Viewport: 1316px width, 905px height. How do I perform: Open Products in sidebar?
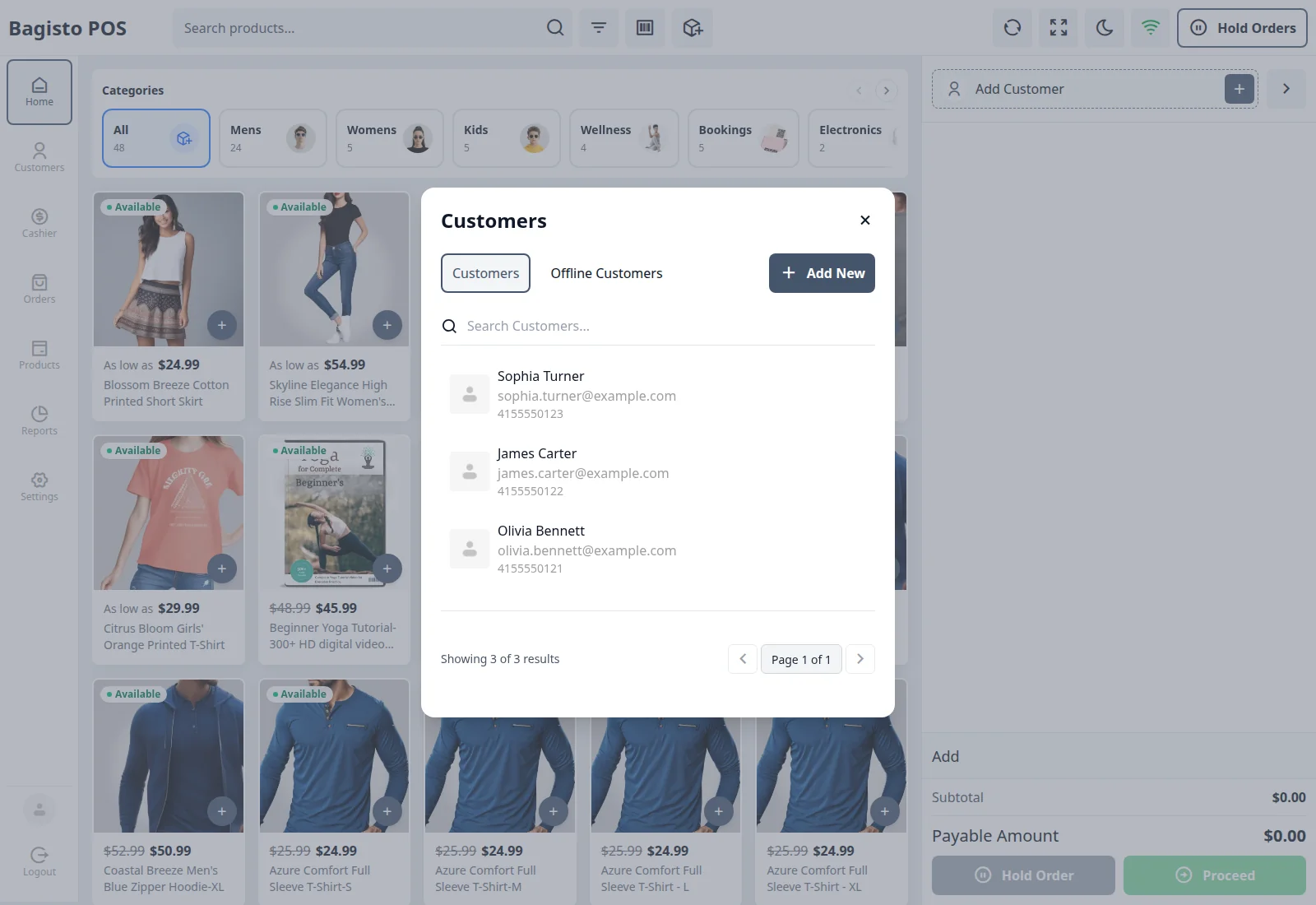click(39, 355)
